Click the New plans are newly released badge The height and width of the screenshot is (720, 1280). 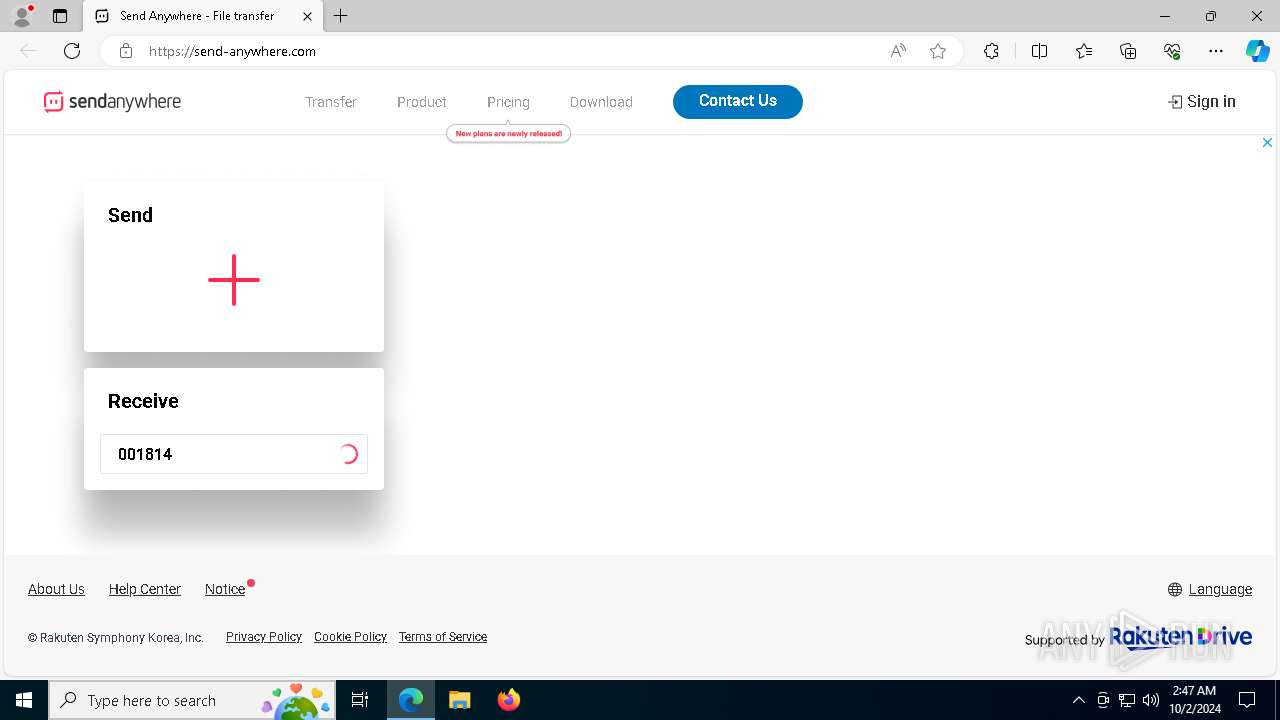pos(509,133)
